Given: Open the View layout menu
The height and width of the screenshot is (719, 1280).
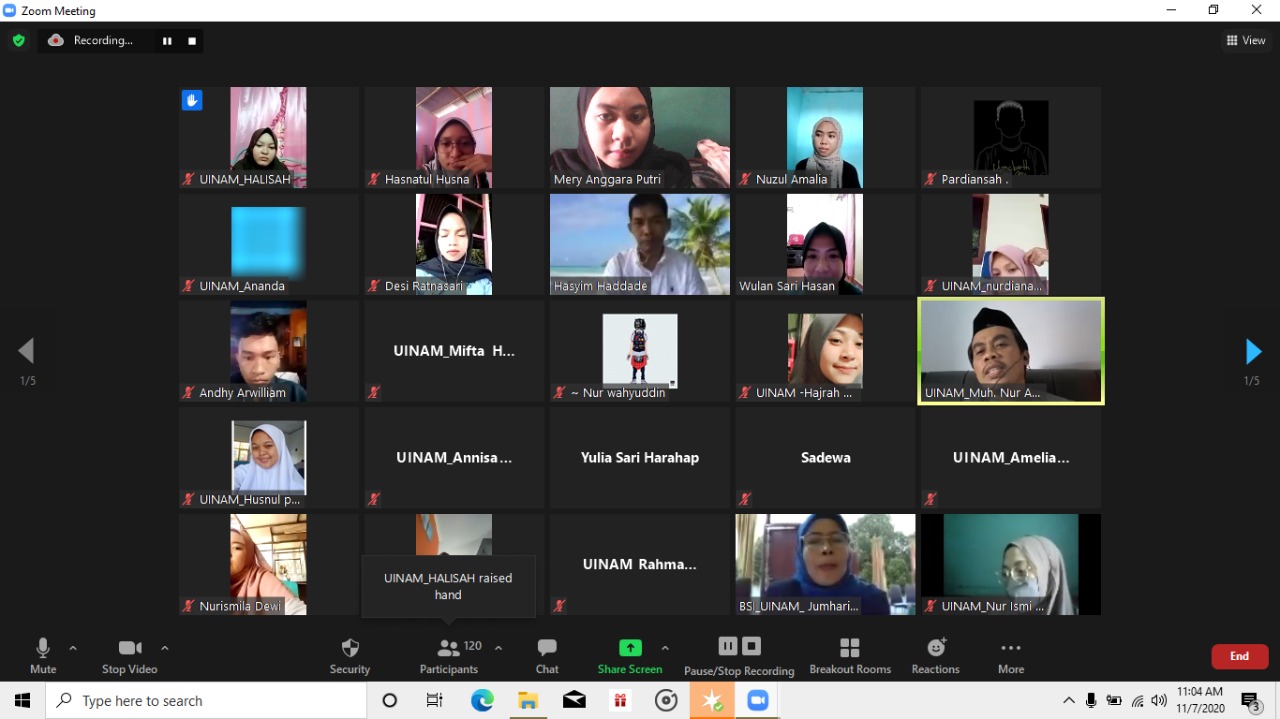Looking at the screenshot, I should click(x=1245, y=40).
